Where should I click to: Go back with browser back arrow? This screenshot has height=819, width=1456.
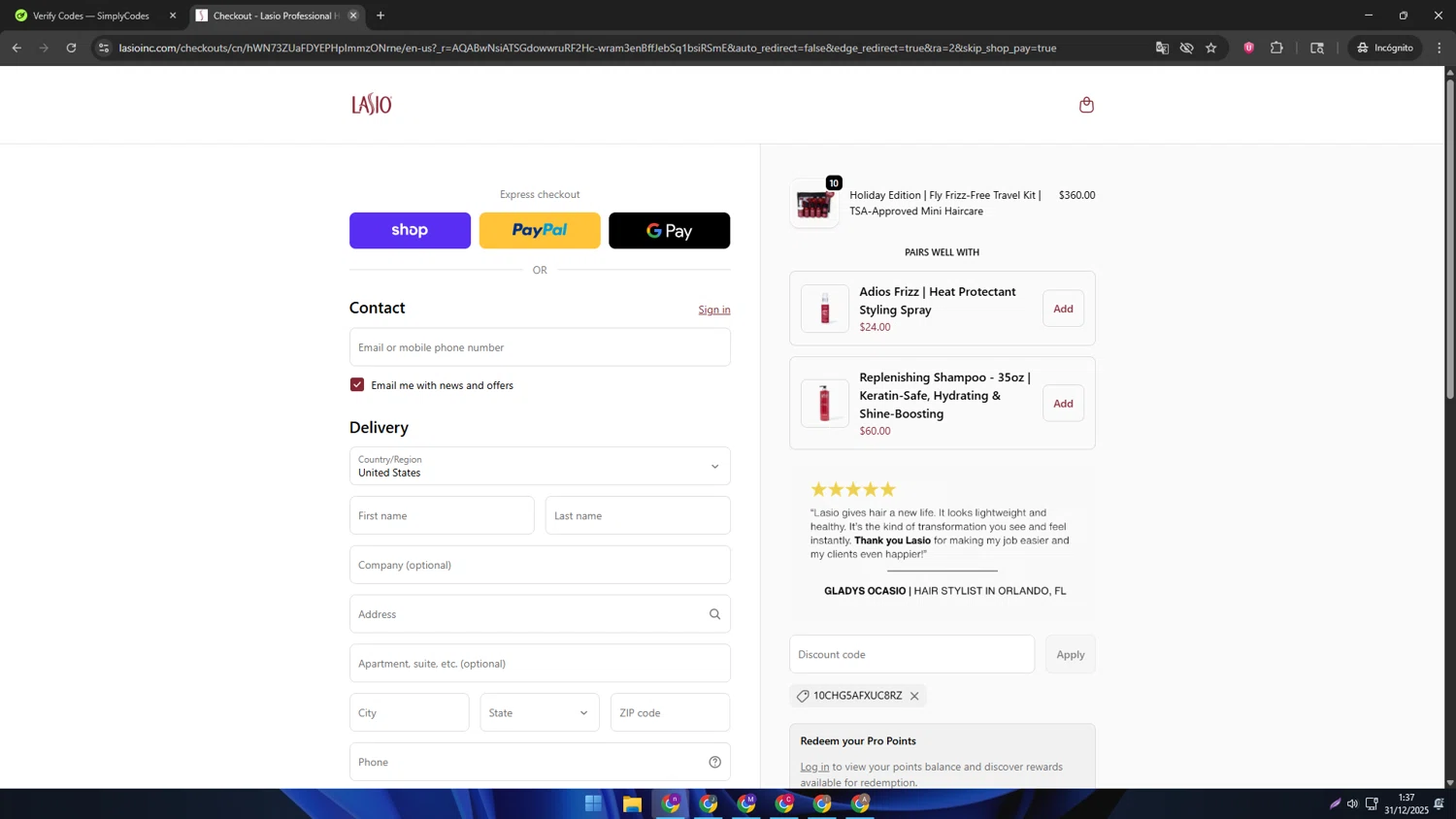coord(17,48)
